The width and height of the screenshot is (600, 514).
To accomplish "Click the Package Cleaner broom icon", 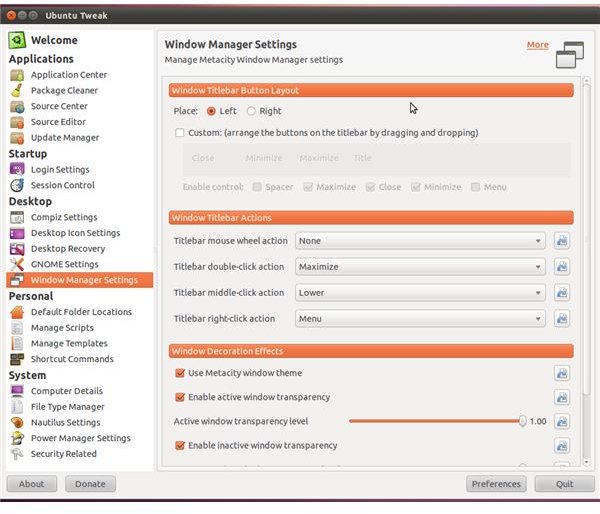I will (x=17, y=91).
